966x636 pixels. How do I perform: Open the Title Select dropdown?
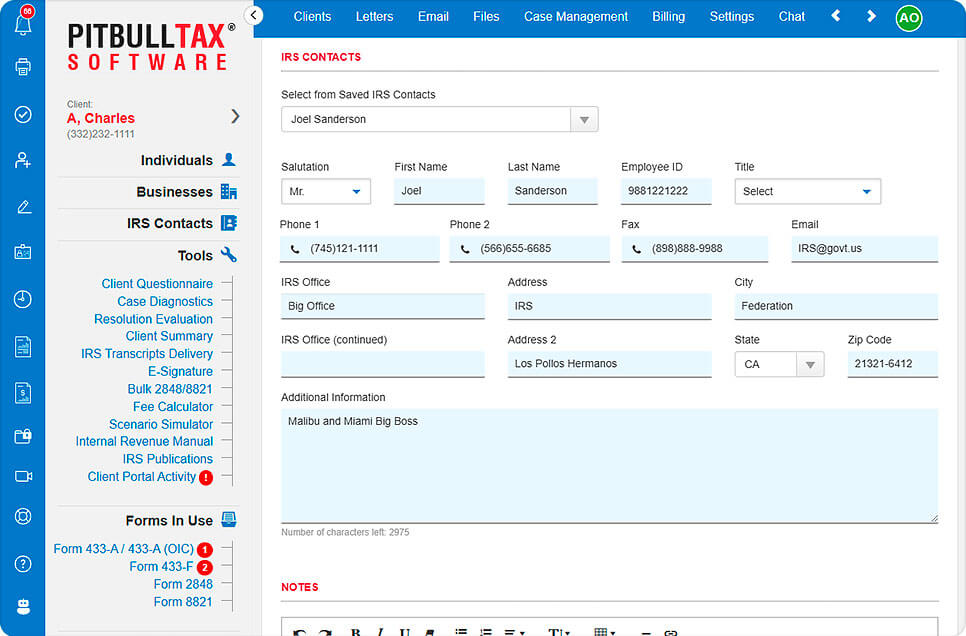(x=807, y=191)
